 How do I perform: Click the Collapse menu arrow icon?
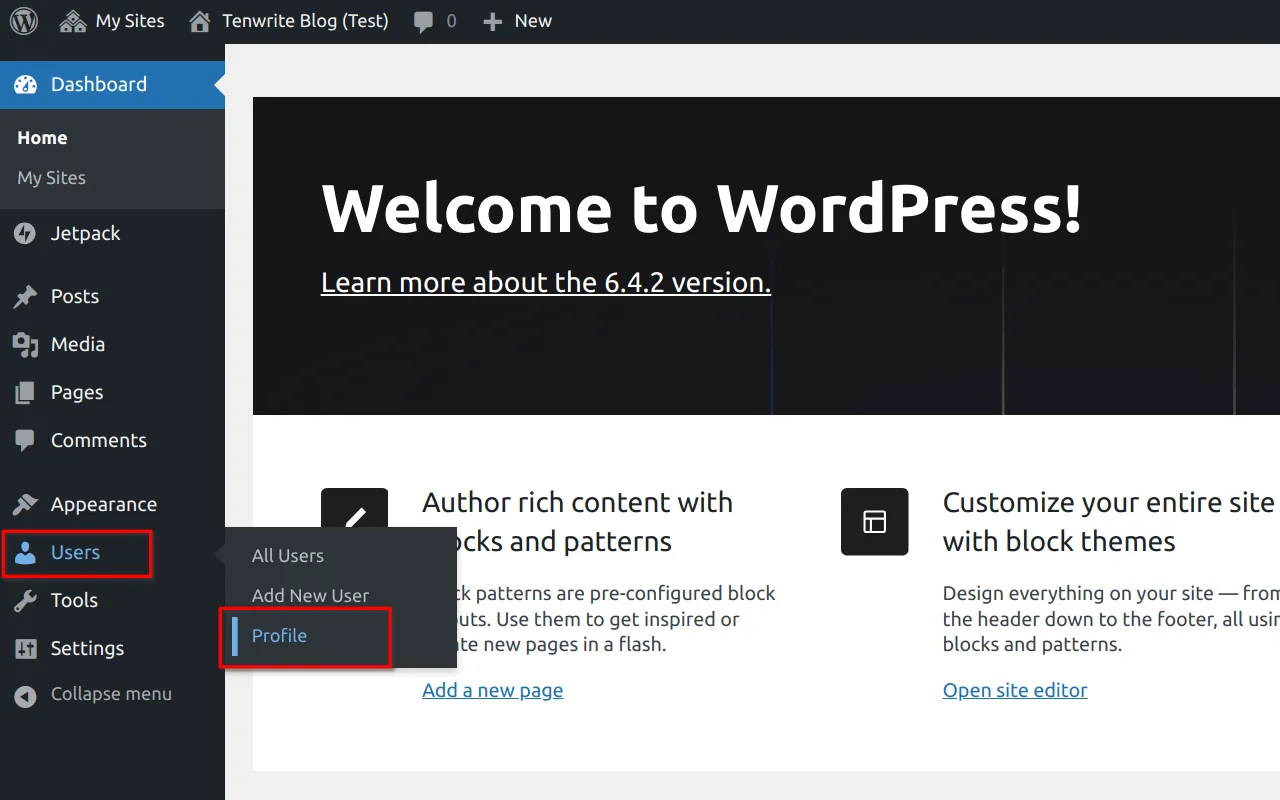25,696
